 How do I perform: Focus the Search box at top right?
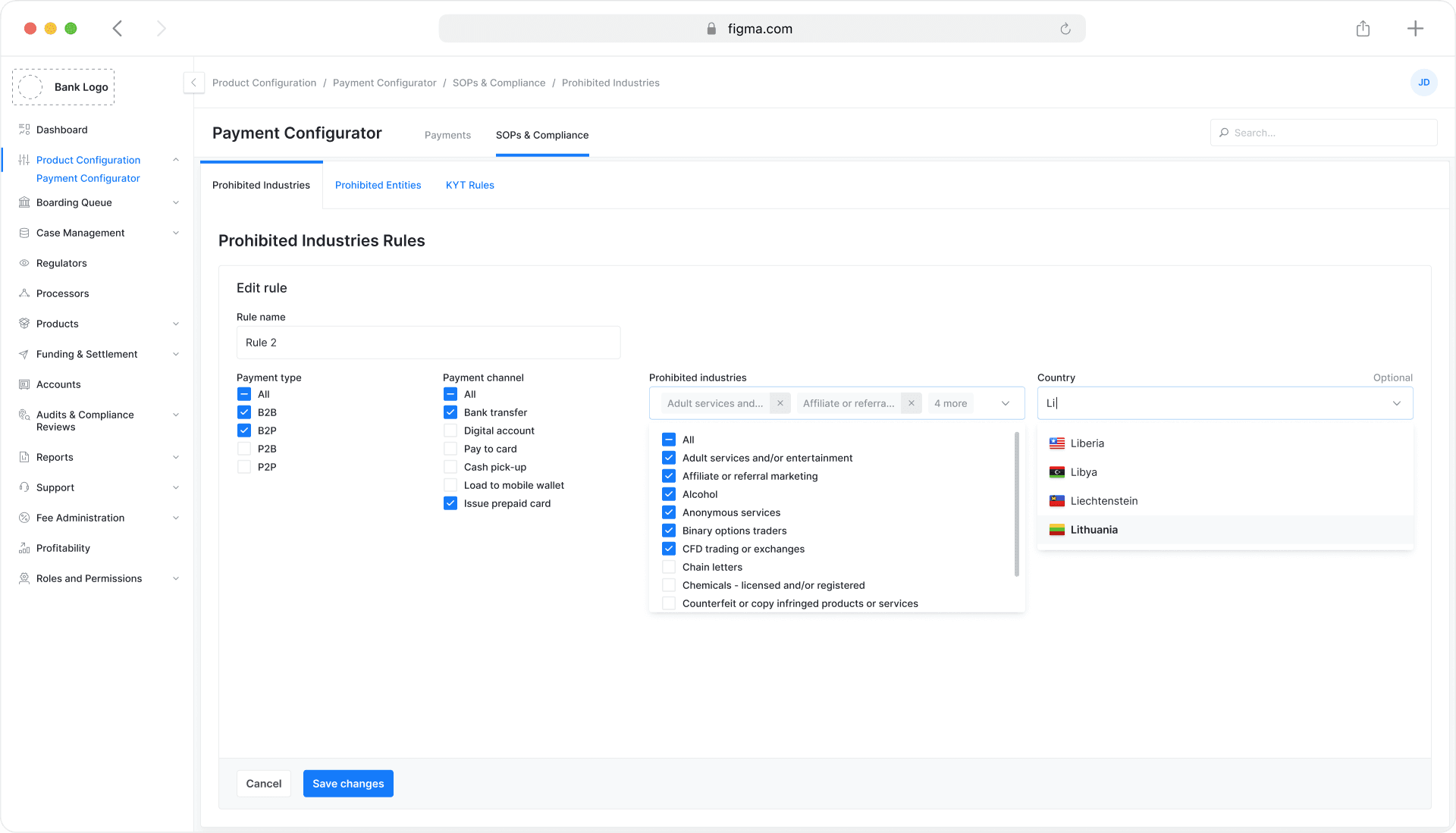pos(1323,133)
